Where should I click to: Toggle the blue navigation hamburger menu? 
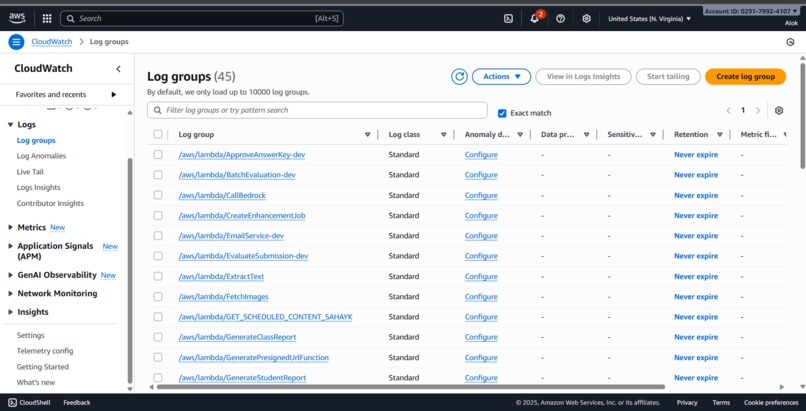coord(16,42)
